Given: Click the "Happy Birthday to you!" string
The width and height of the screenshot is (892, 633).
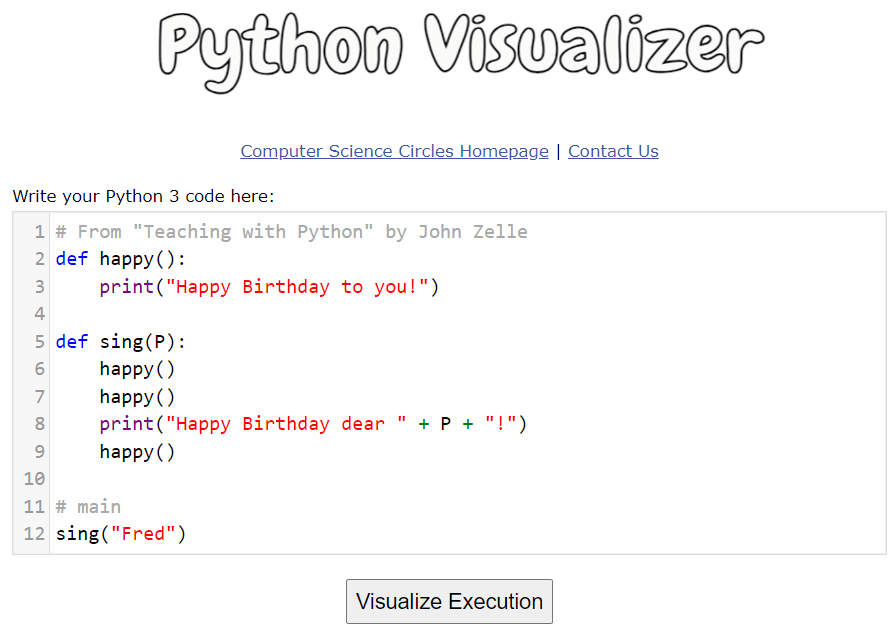Looking at the screenshot, I should point(297,287).
